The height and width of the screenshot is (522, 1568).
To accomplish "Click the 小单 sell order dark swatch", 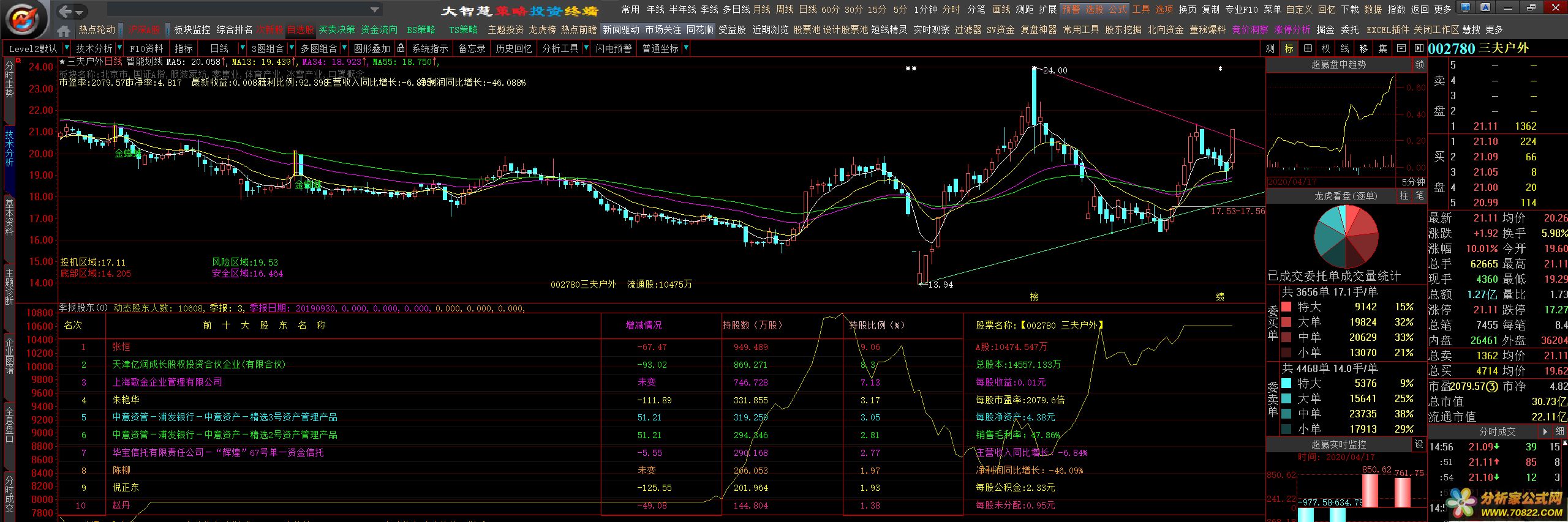I will [1286, 429].
